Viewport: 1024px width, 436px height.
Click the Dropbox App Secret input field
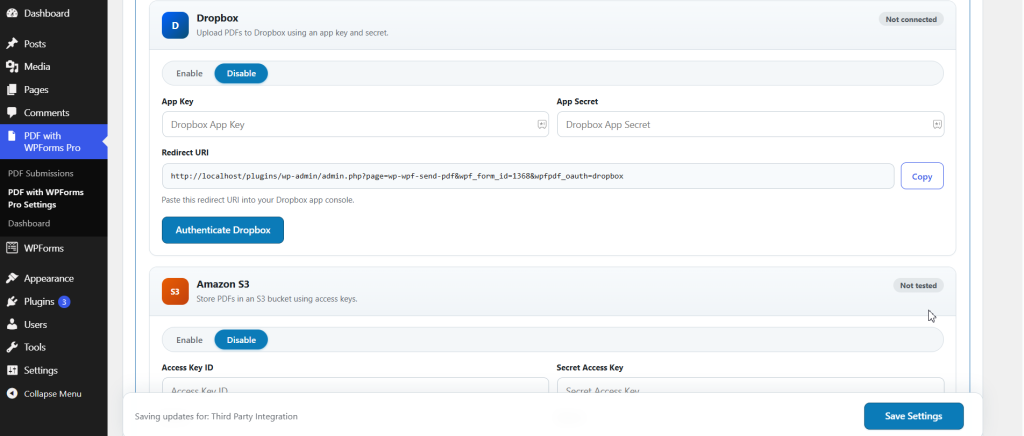coord(750,124)
